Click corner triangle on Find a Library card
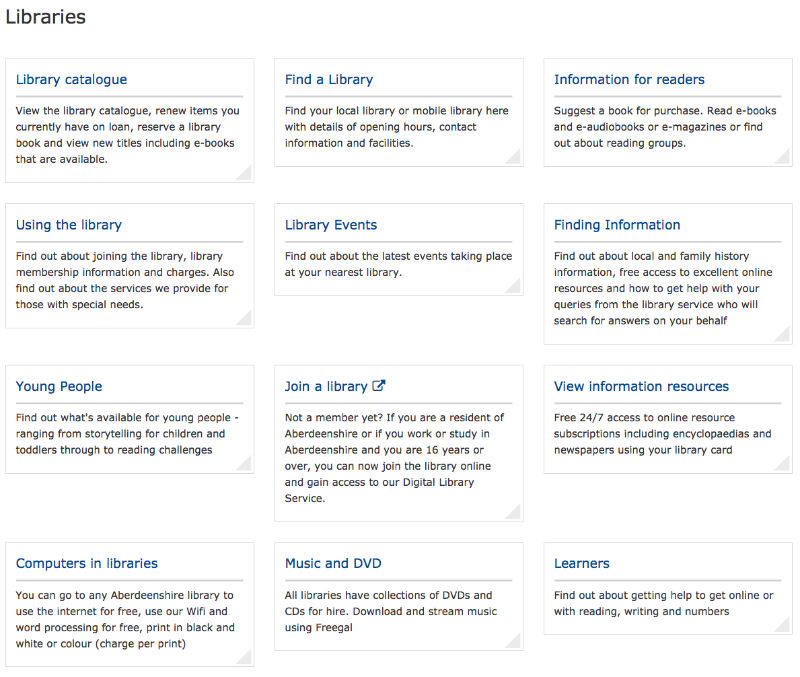The height and width of the screenshot is (677, 800). [x=513, y=157]
